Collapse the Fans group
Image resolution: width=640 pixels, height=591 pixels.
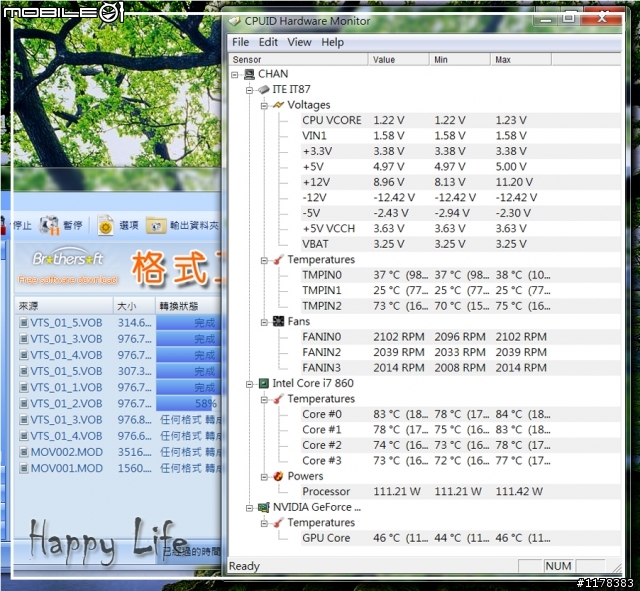(x=264, y=322)
